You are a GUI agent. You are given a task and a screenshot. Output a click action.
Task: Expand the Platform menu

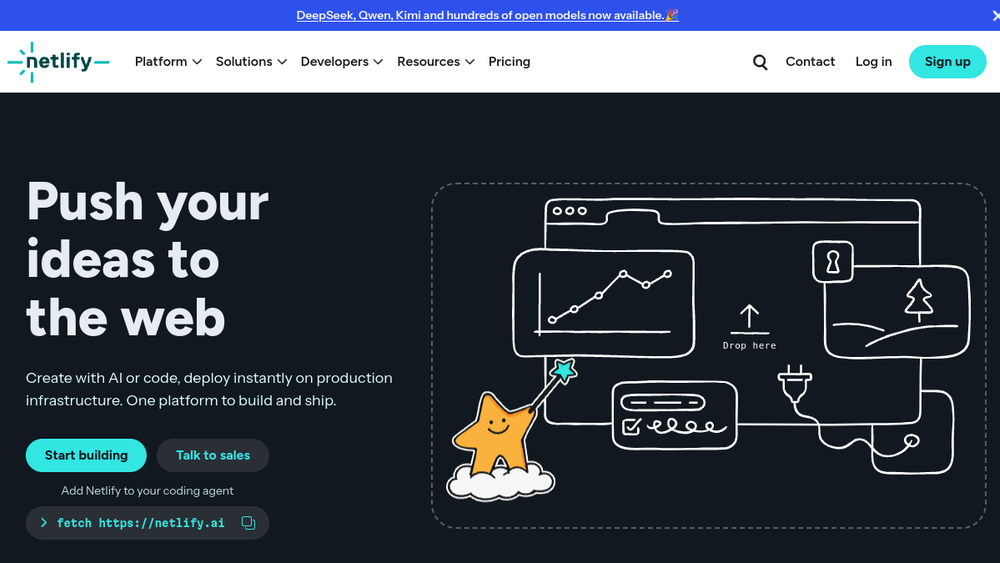pyautogui.click(x=168, y=62)
